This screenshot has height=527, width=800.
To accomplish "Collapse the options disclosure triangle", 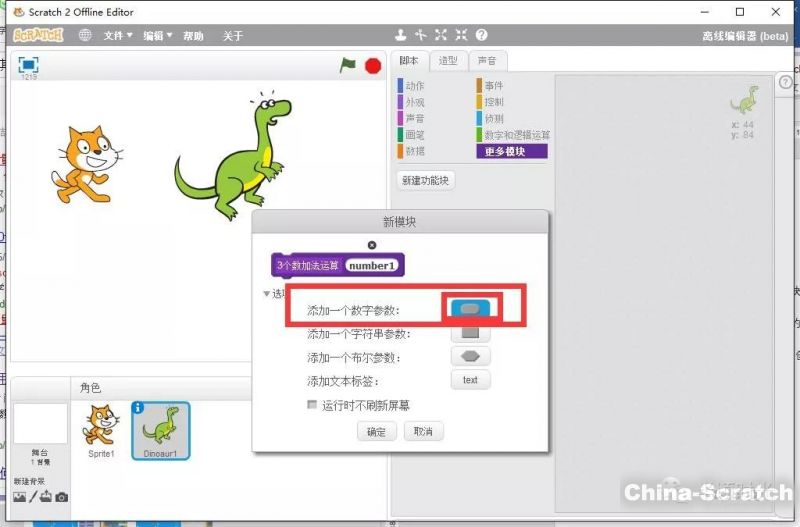I will pyautogui.click(x=266, y=294).
